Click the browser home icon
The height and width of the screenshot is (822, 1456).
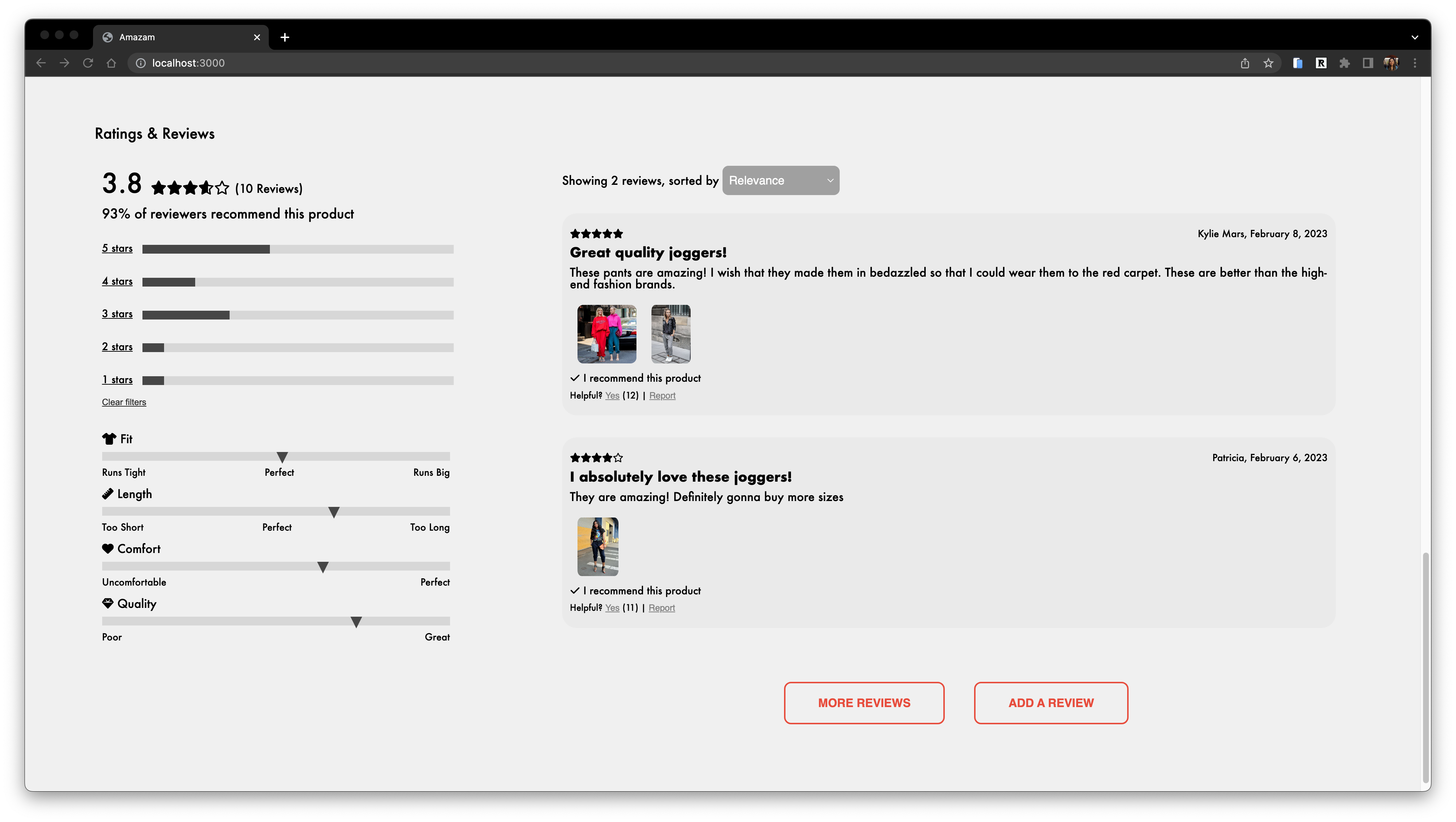pyautogui.click(x=111, y=63)
